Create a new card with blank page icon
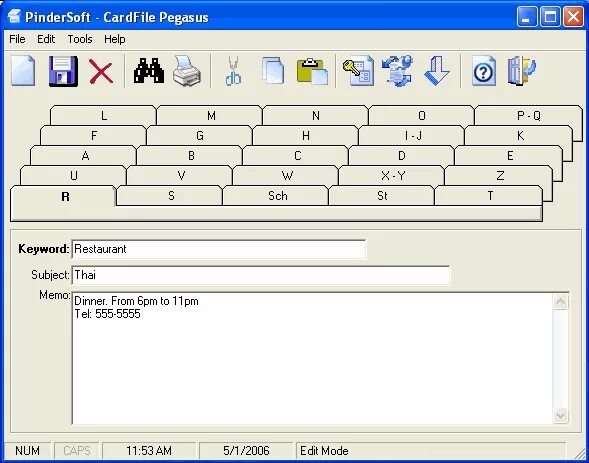The width and height of the screenshot is (589, 463). pyautogui.click(x=23, y=71)
